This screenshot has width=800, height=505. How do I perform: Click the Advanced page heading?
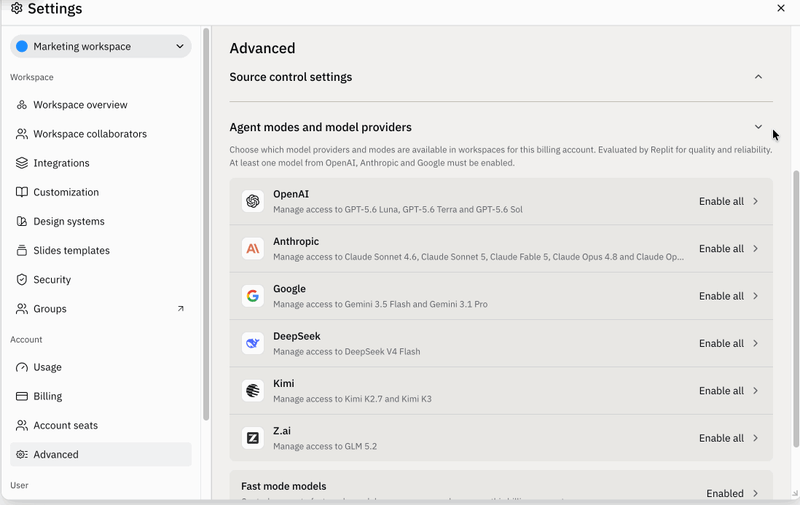point(262,48)
